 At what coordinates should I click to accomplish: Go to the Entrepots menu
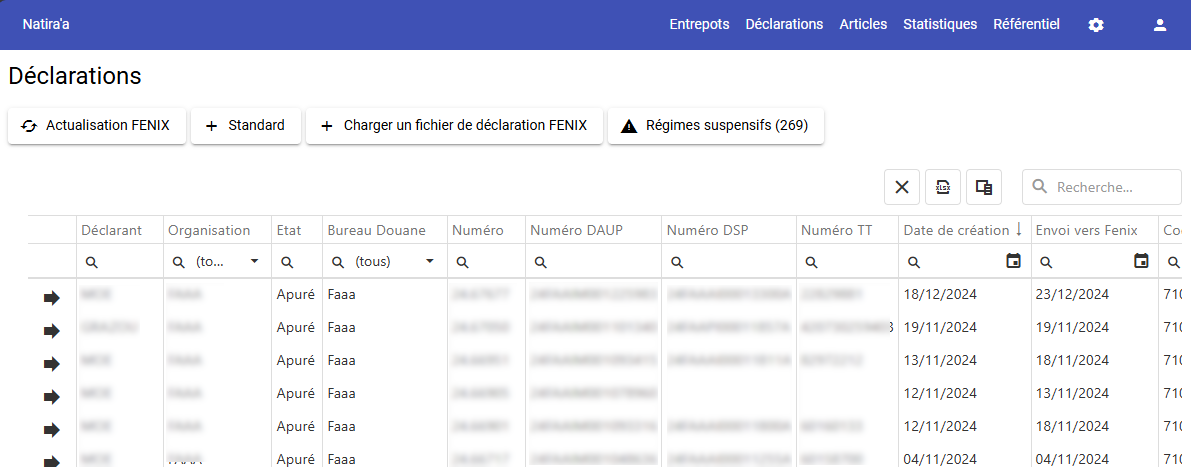tap(699, 25)
